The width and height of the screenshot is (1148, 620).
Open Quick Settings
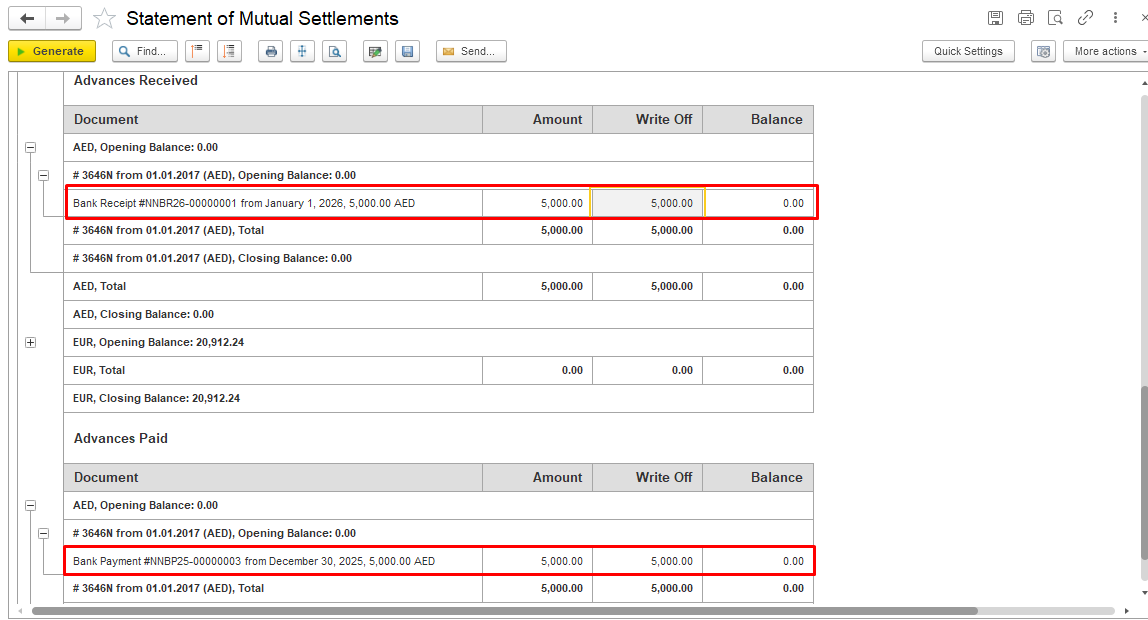pyautogui.click(x=968, y=51)
